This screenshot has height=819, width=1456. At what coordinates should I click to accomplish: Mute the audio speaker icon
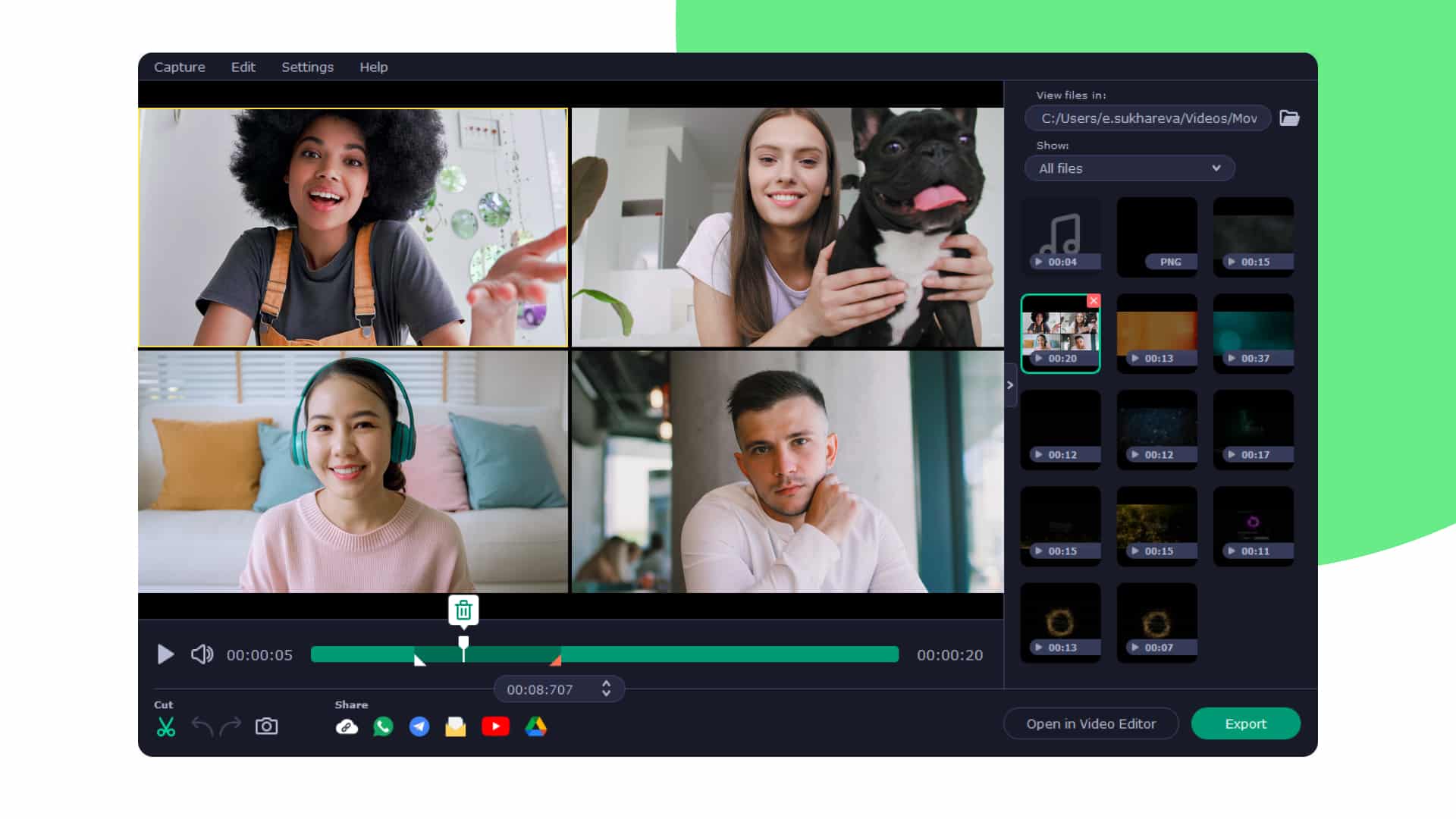pyautogui.click(x=202, y=654)
